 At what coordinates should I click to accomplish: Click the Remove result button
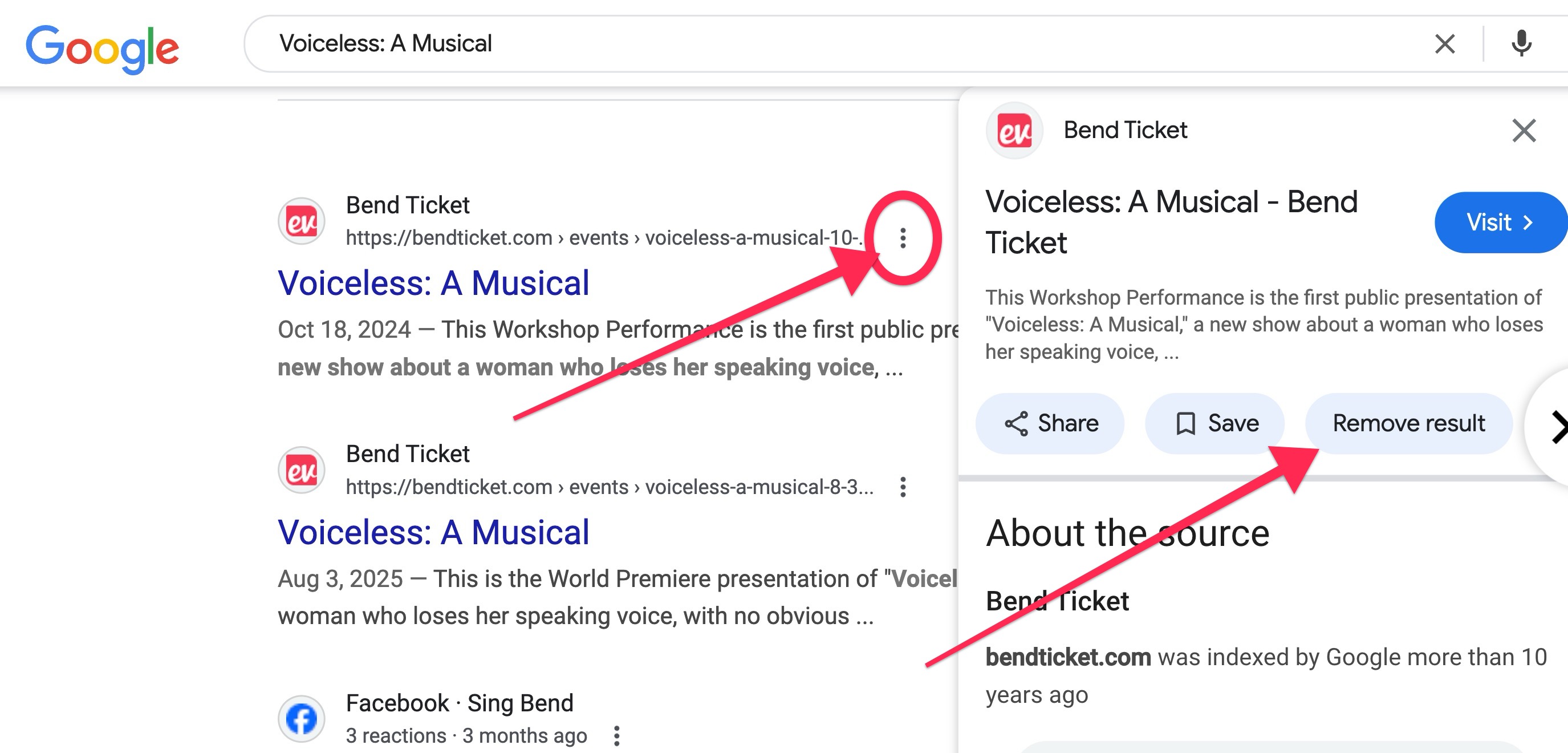pyautogui.click(x=1408, y=423)
